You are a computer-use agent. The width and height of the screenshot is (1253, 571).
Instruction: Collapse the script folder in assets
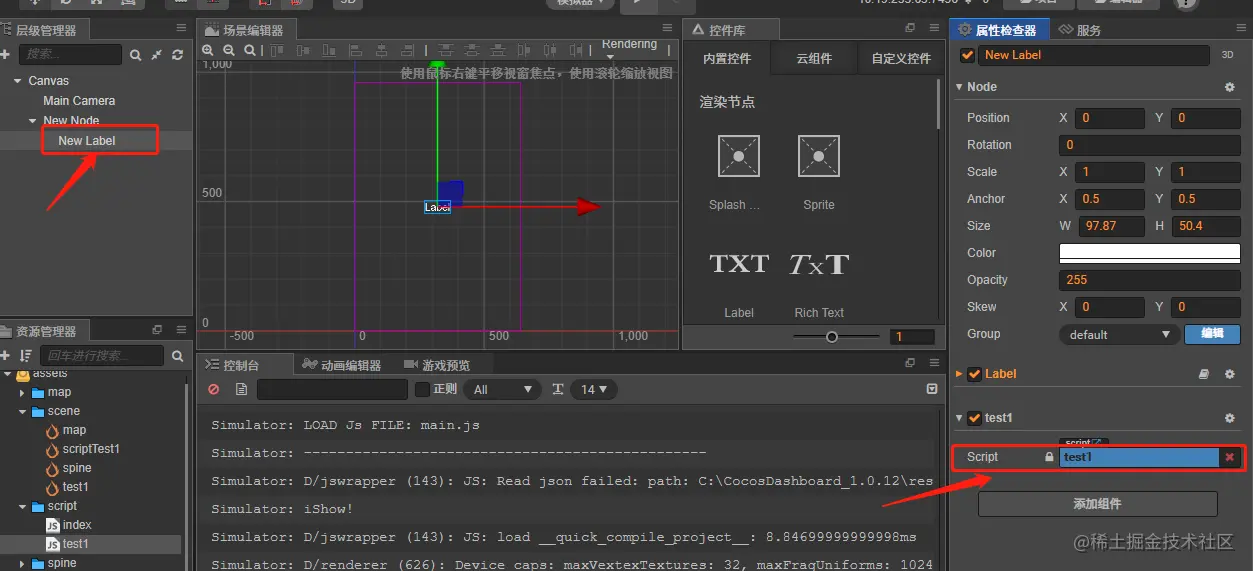[23, 507]
